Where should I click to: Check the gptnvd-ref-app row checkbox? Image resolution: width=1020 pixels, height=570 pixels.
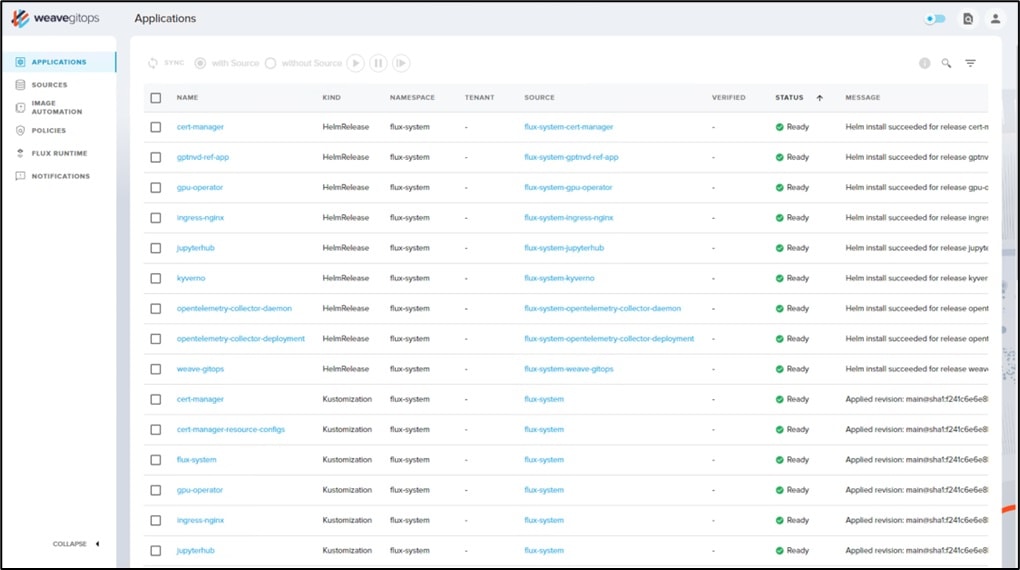(155, 157)
